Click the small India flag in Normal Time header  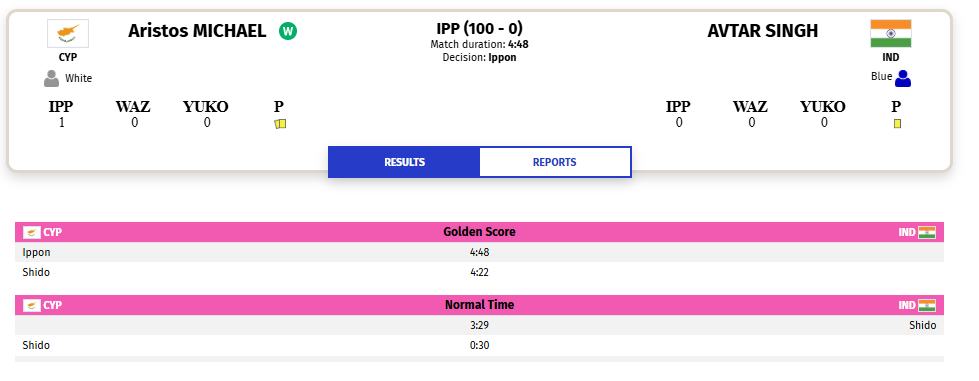tap(927, 305)
